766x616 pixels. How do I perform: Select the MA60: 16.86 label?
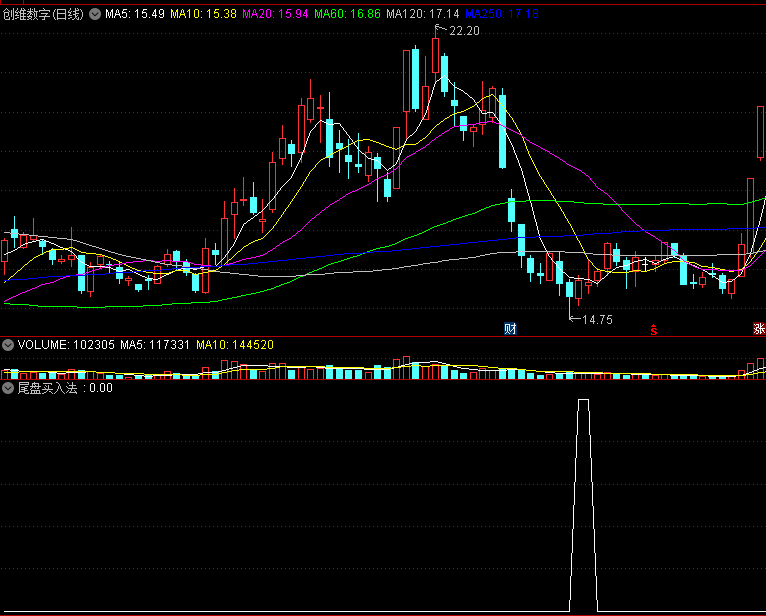347,14
